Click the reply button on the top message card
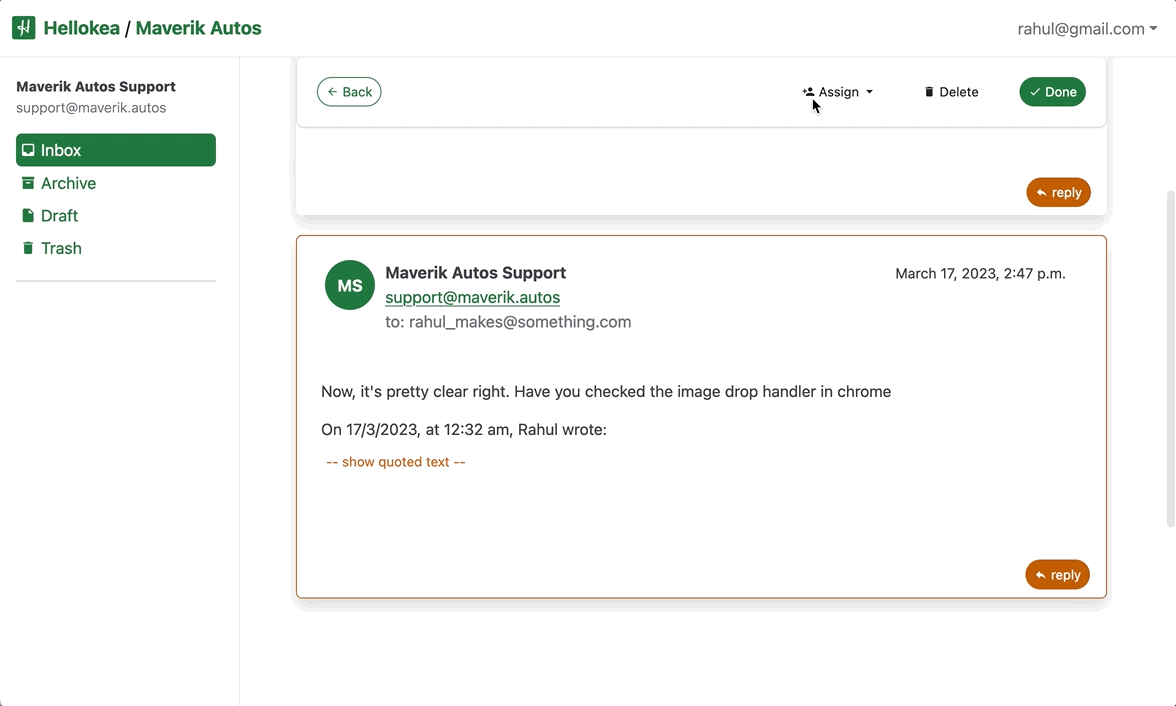Screen dimensions: 1176x706 (x=1058, y=192)
